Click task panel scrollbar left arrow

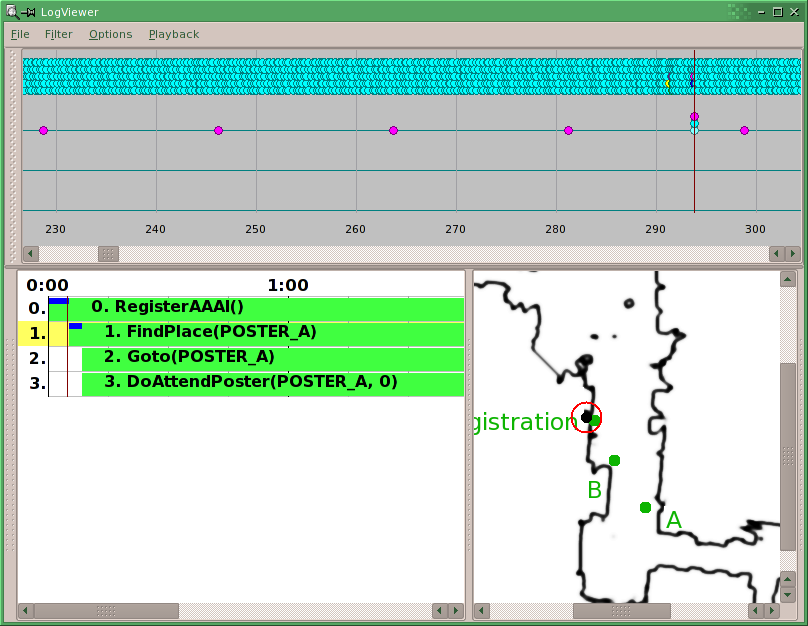25,611
